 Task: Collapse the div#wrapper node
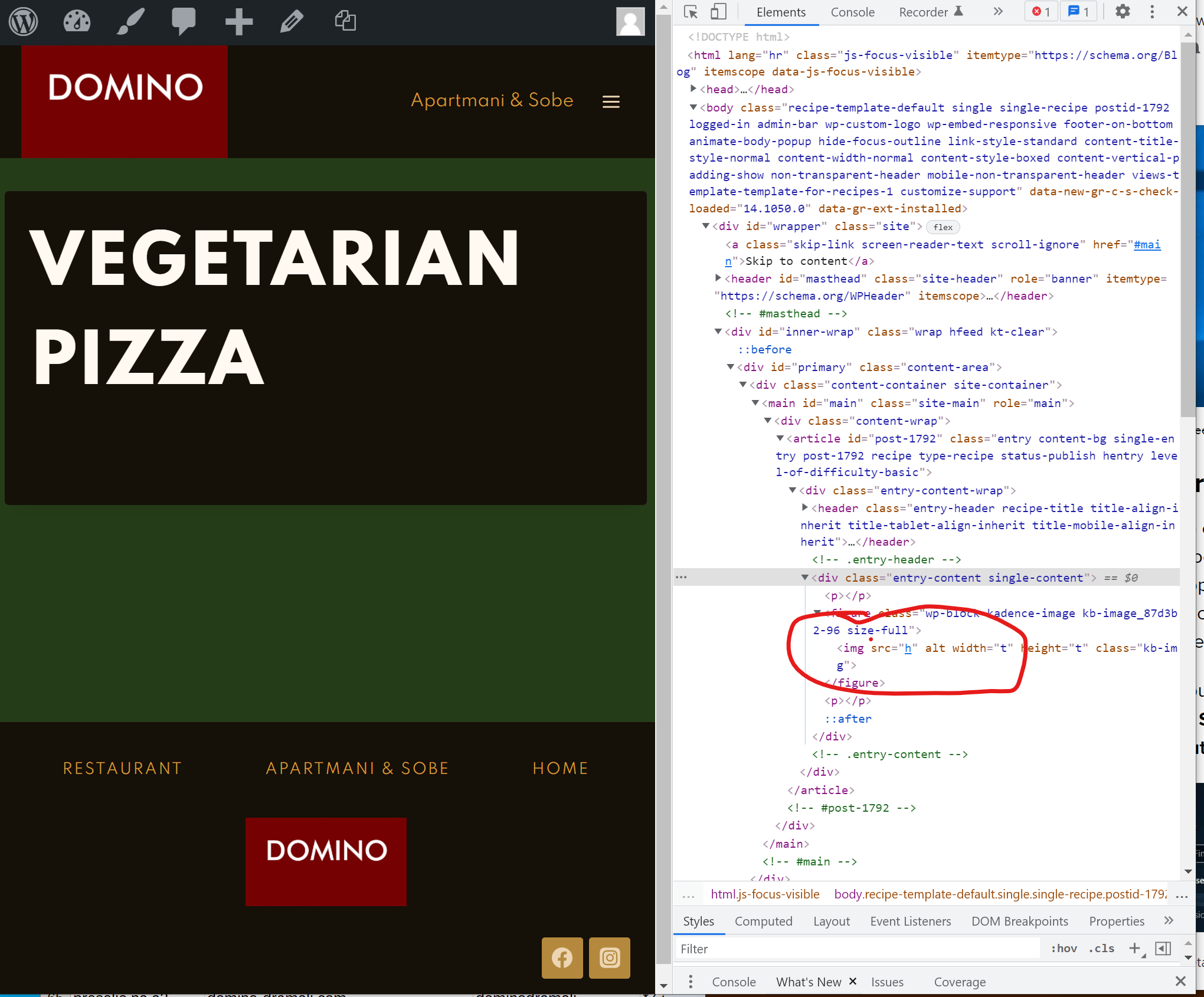point(706,226)
